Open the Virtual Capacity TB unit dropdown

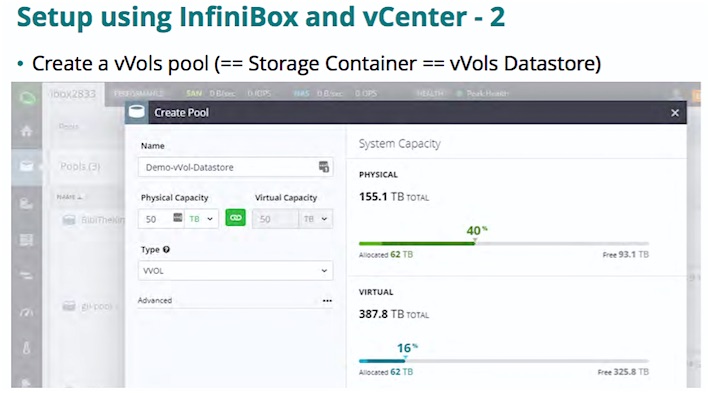coord(316,219)
